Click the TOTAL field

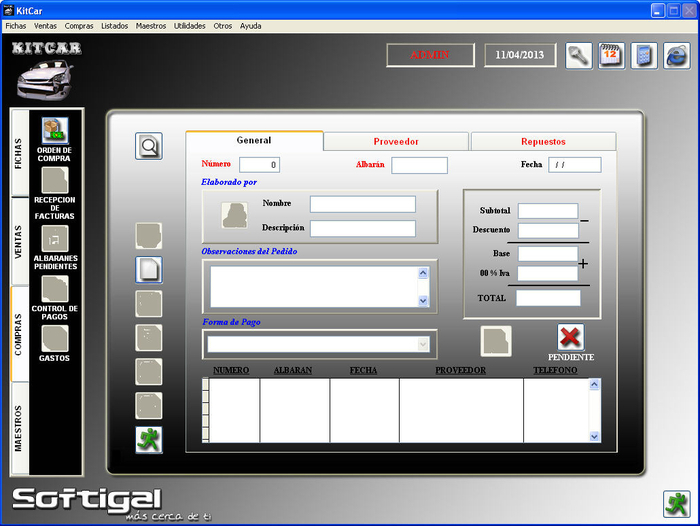[548, 298]
